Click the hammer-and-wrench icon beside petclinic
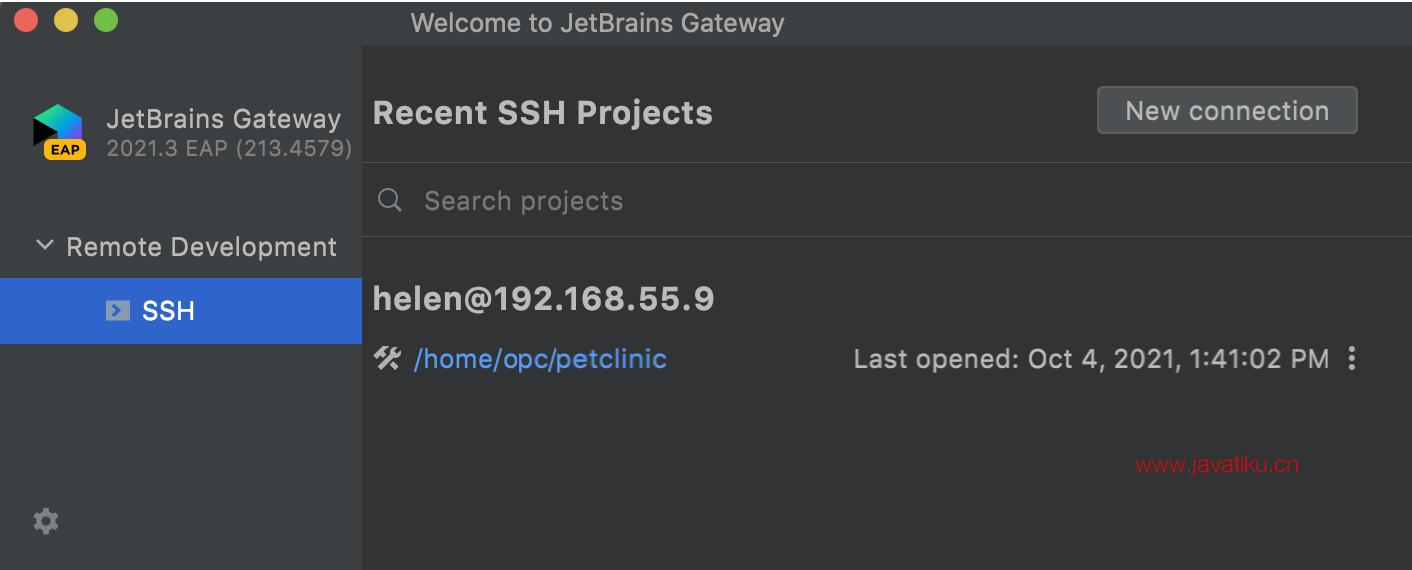The image size is (1412, 570). pyautogui.click(x=387, y=358)
